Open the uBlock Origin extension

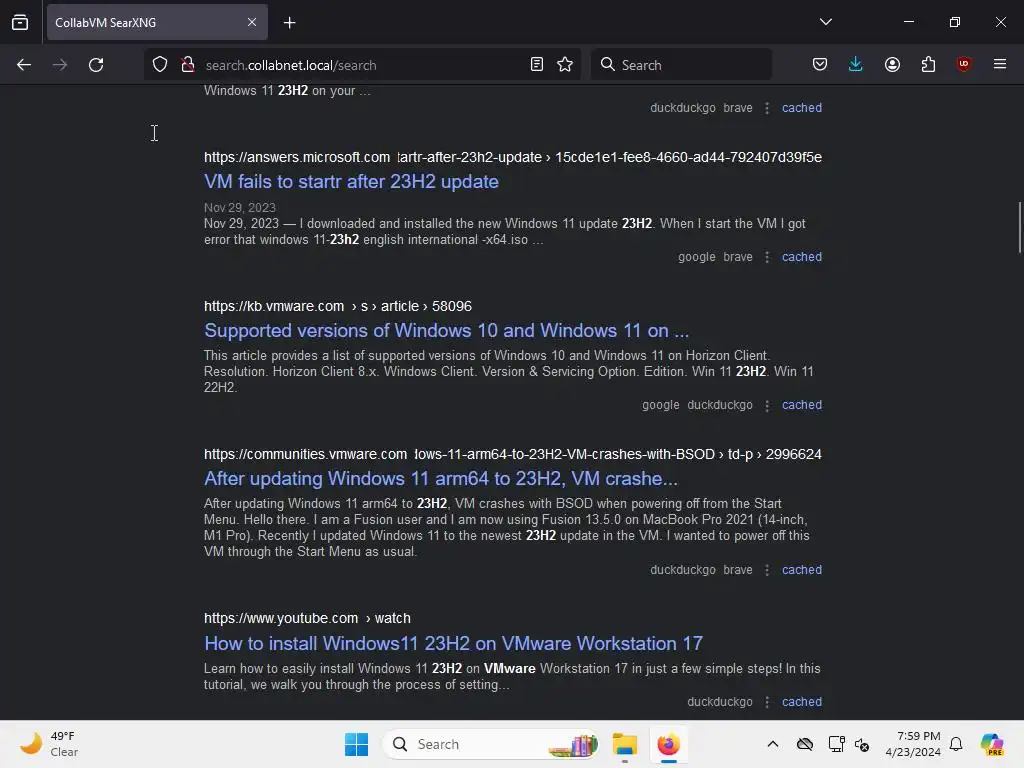pyautogui.click(x=963, y=65)
